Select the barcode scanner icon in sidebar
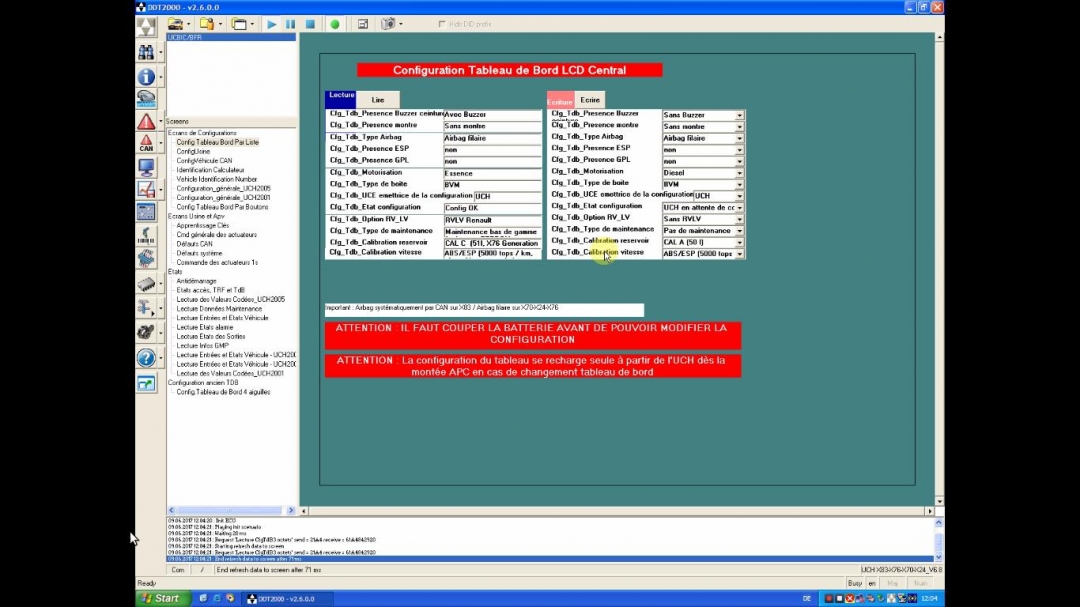1080x607 pixels. pyautogui.click(x=146, y=235)
